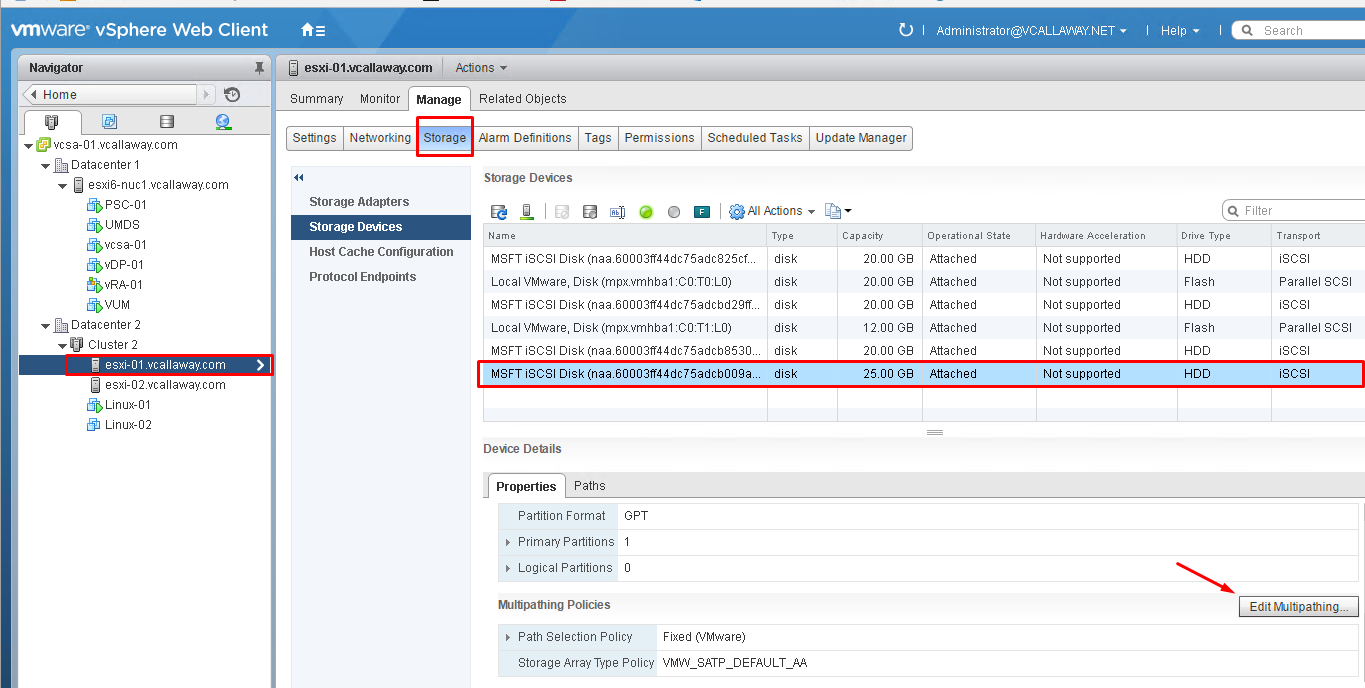Switch to the Alarm Definitions sub-tab

[x=525, y=138]
